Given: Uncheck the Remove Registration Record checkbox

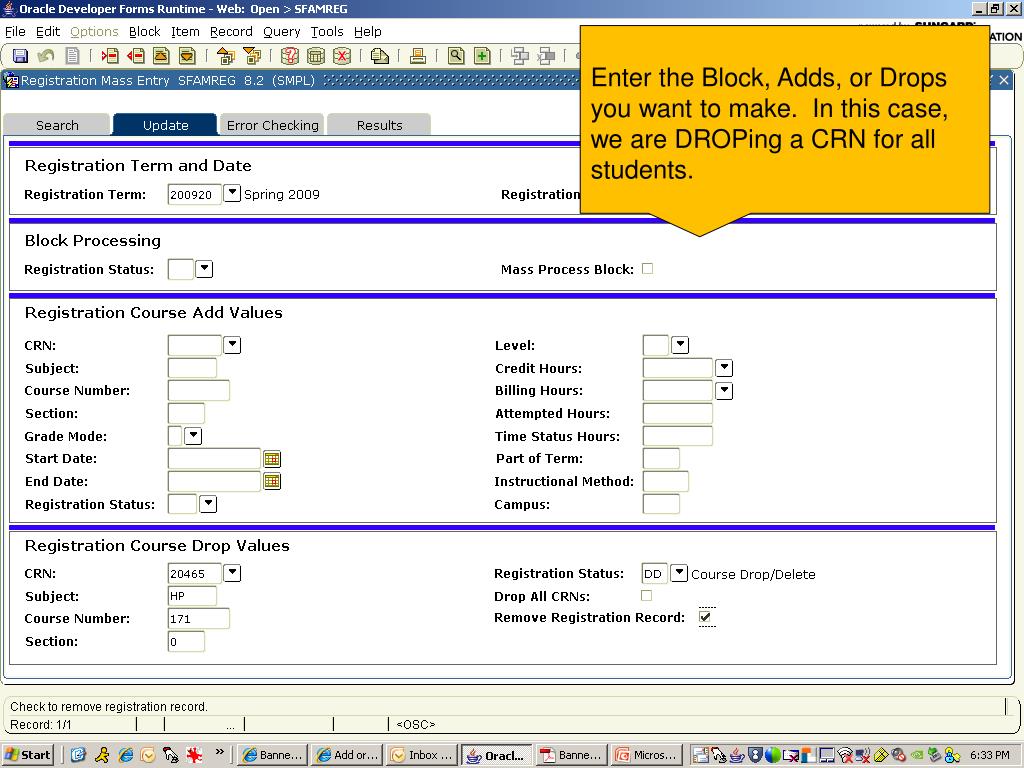Looking at the screenshot, I should coord(706,618).
